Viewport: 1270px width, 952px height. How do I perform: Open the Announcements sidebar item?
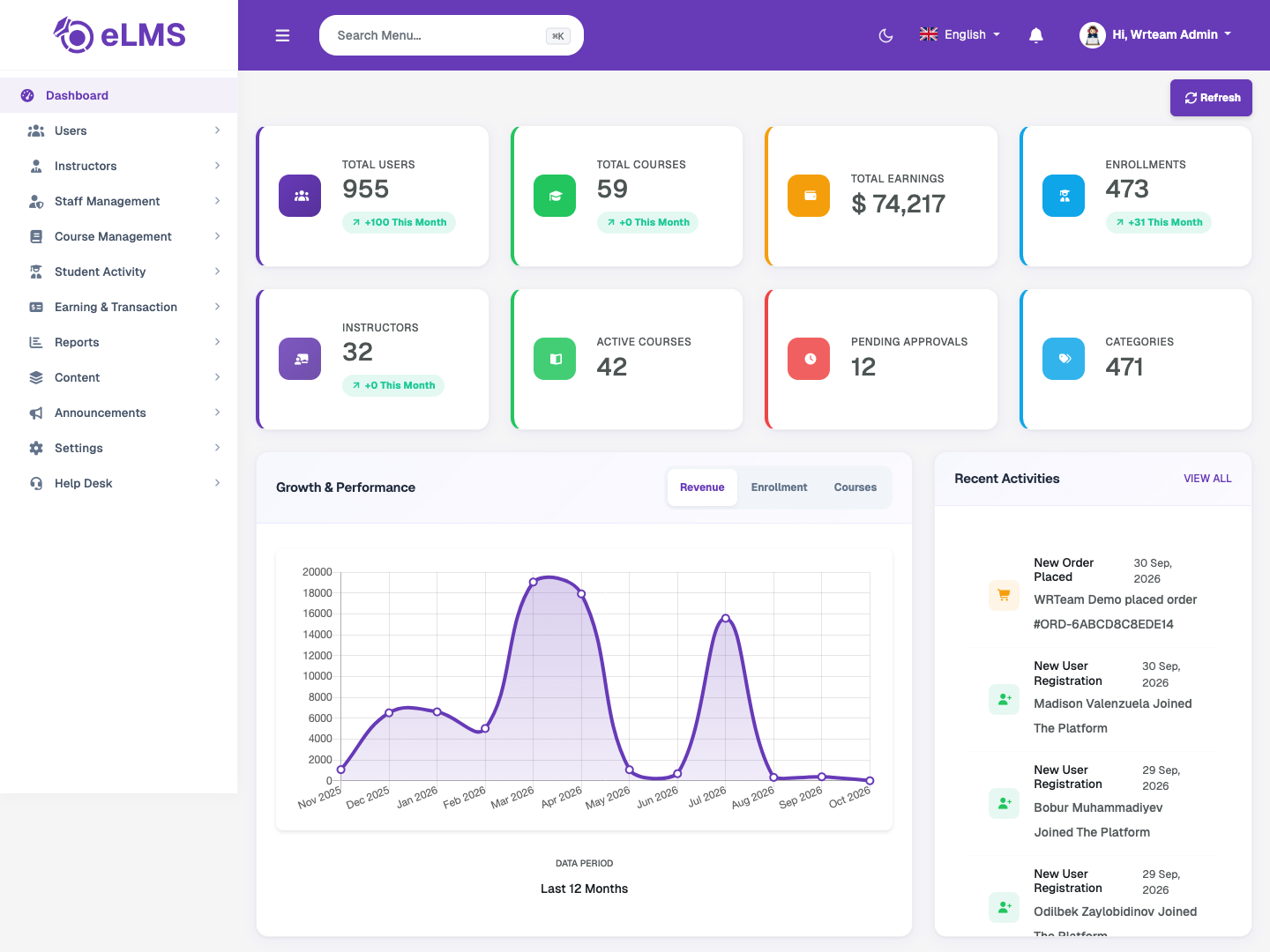[x=119, y=413]
